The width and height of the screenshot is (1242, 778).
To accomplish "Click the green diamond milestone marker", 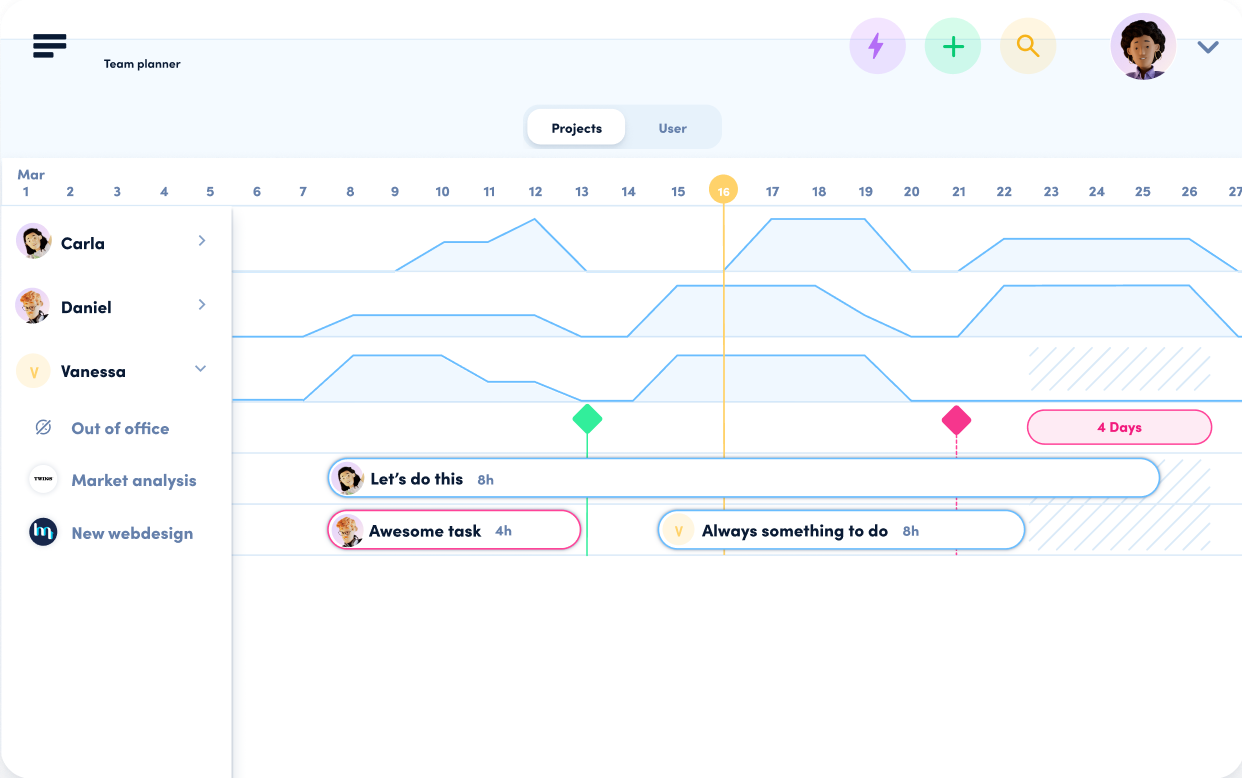I will [587, 419].
